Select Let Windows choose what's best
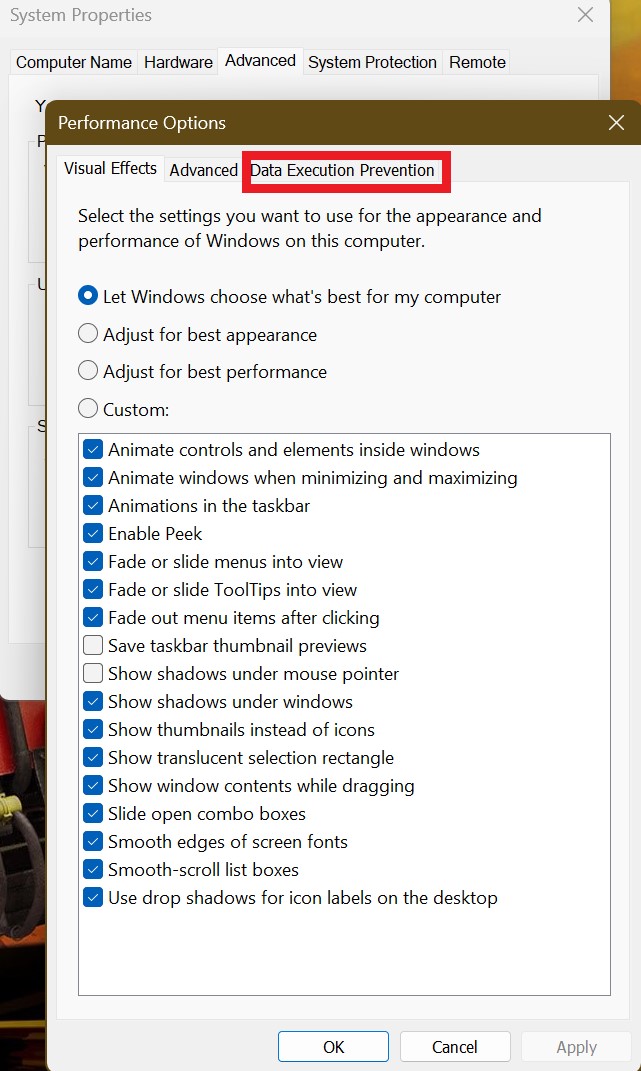This screenshot has height=1071, width=641. 88,296
